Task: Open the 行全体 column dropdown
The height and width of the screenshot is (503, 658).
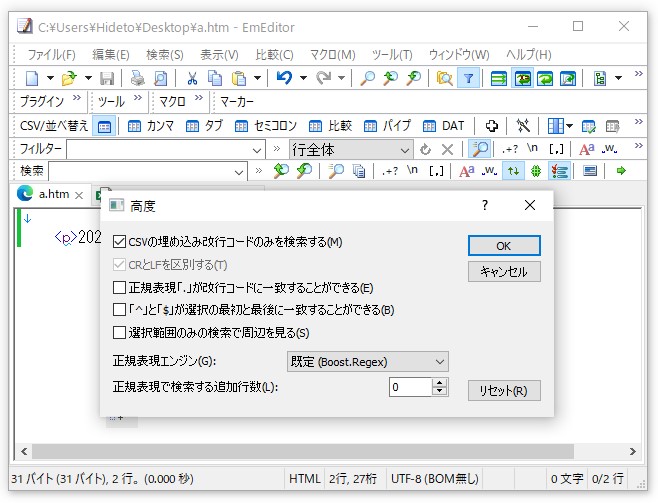Action: 351,150
